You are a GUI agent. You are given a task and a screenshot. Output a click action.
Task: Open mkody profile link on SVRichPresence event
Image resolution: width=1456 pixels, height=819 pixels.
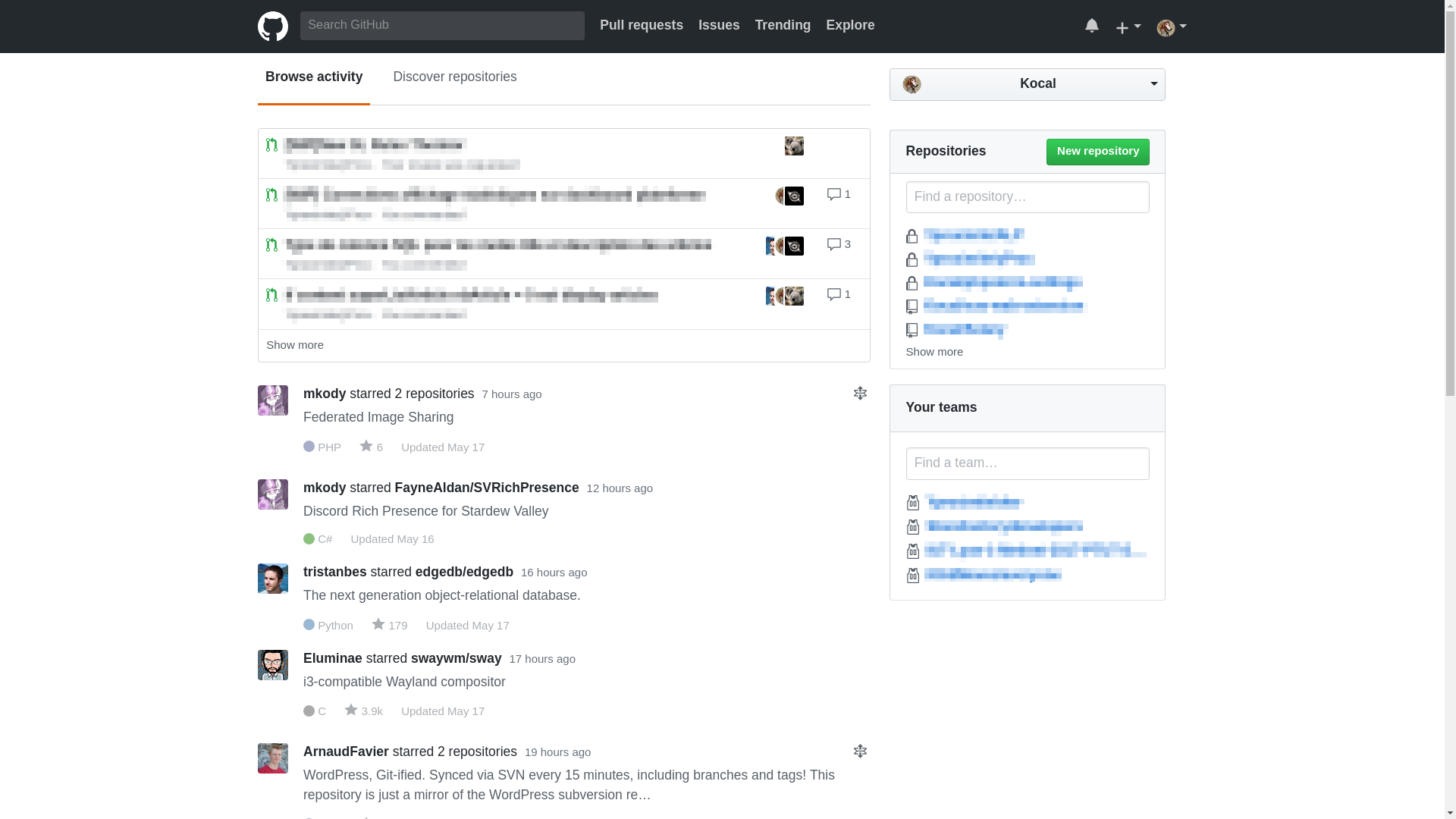[325, 488]
